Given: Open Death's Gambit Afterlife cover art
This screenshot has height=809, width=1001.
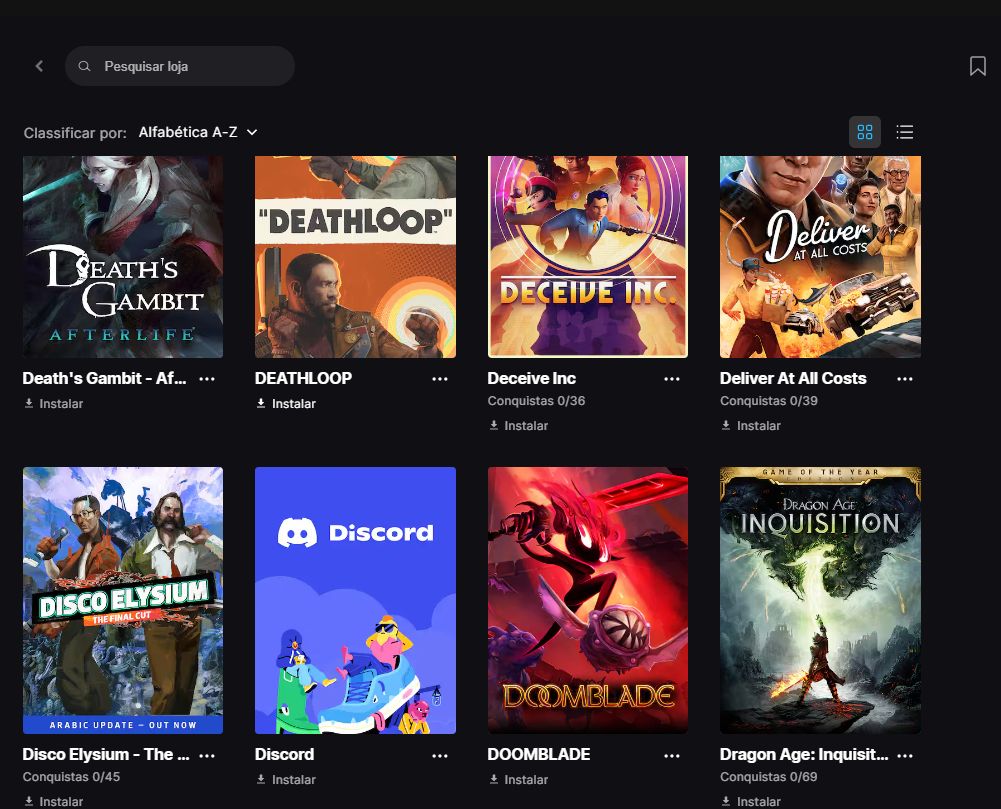Looking at the screenshot, I should [x=123, y=257].
